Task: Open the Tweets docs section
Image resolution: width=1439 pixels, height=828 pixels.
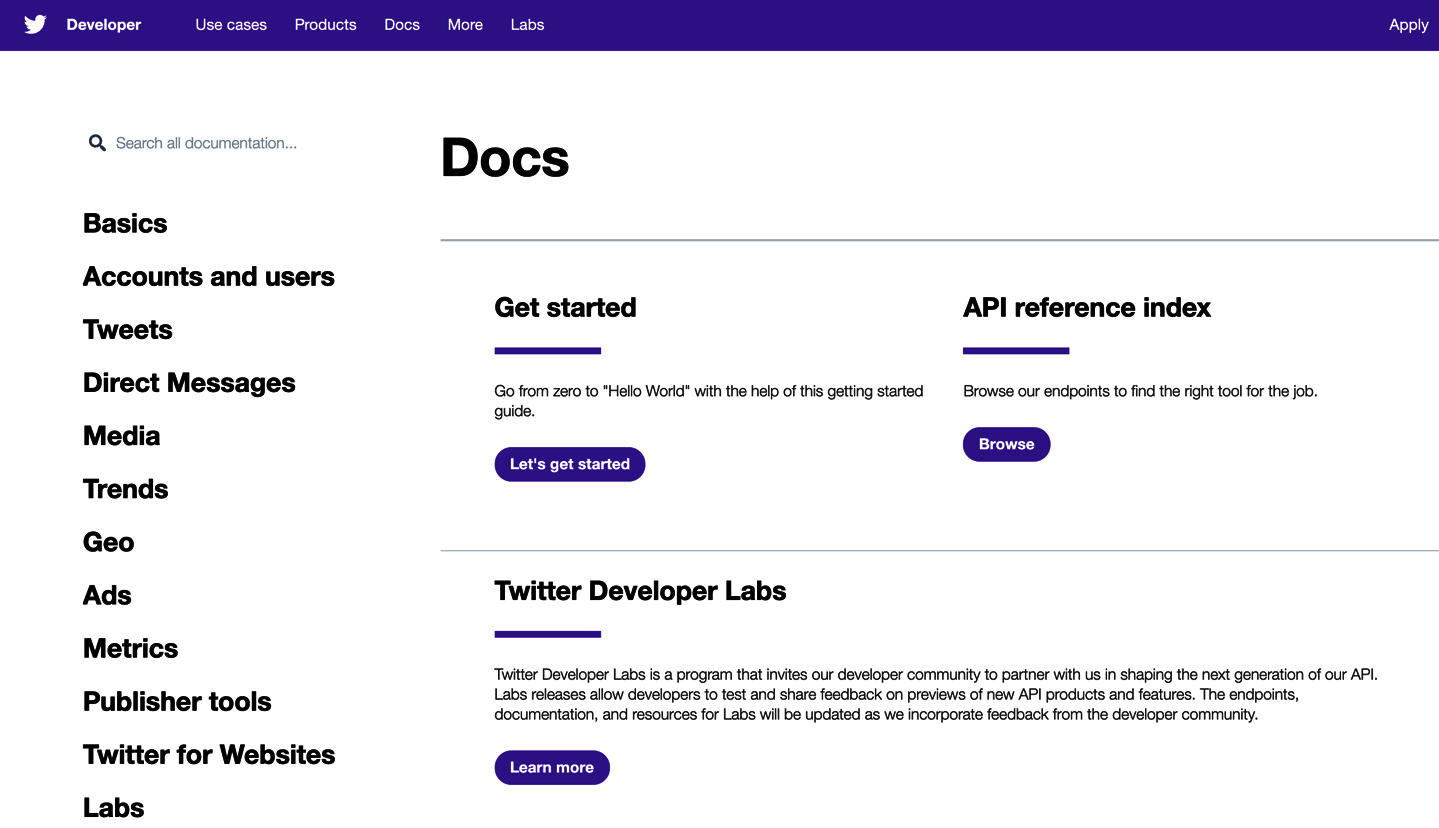Action: click(128, 329)
